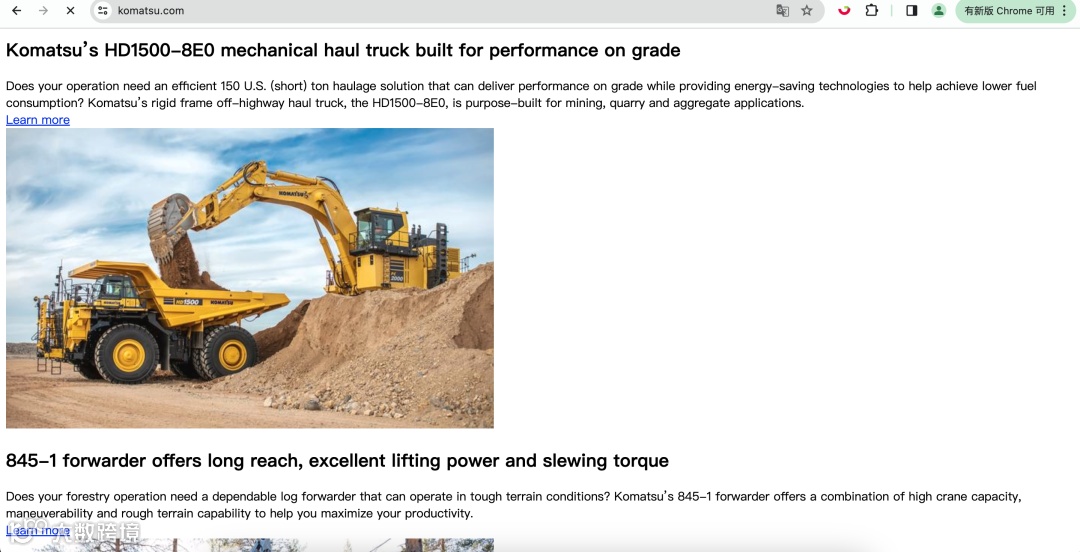Open the Extensions puzzle icon
Image resolution: width=1080 pixels, height=552 pixels.
[x=871, y=10]
